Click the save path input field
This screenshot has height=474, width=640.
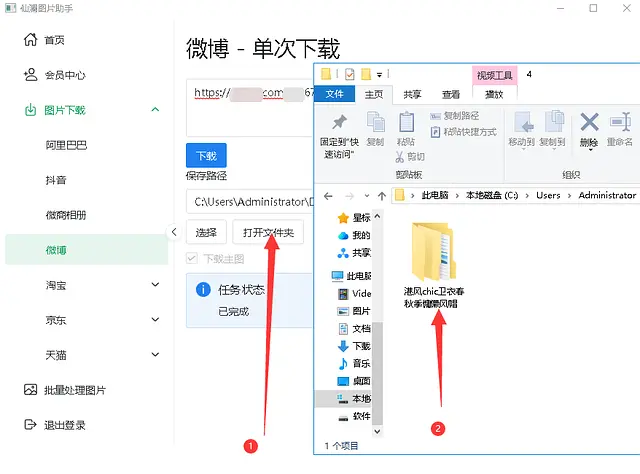click(x=250, y=202)
